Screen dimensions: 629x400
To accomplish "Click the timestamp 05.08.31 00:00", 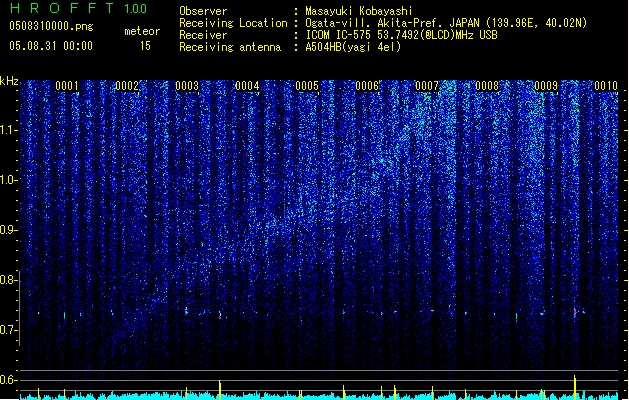I will pyautogui.click(x=51, y=46).
